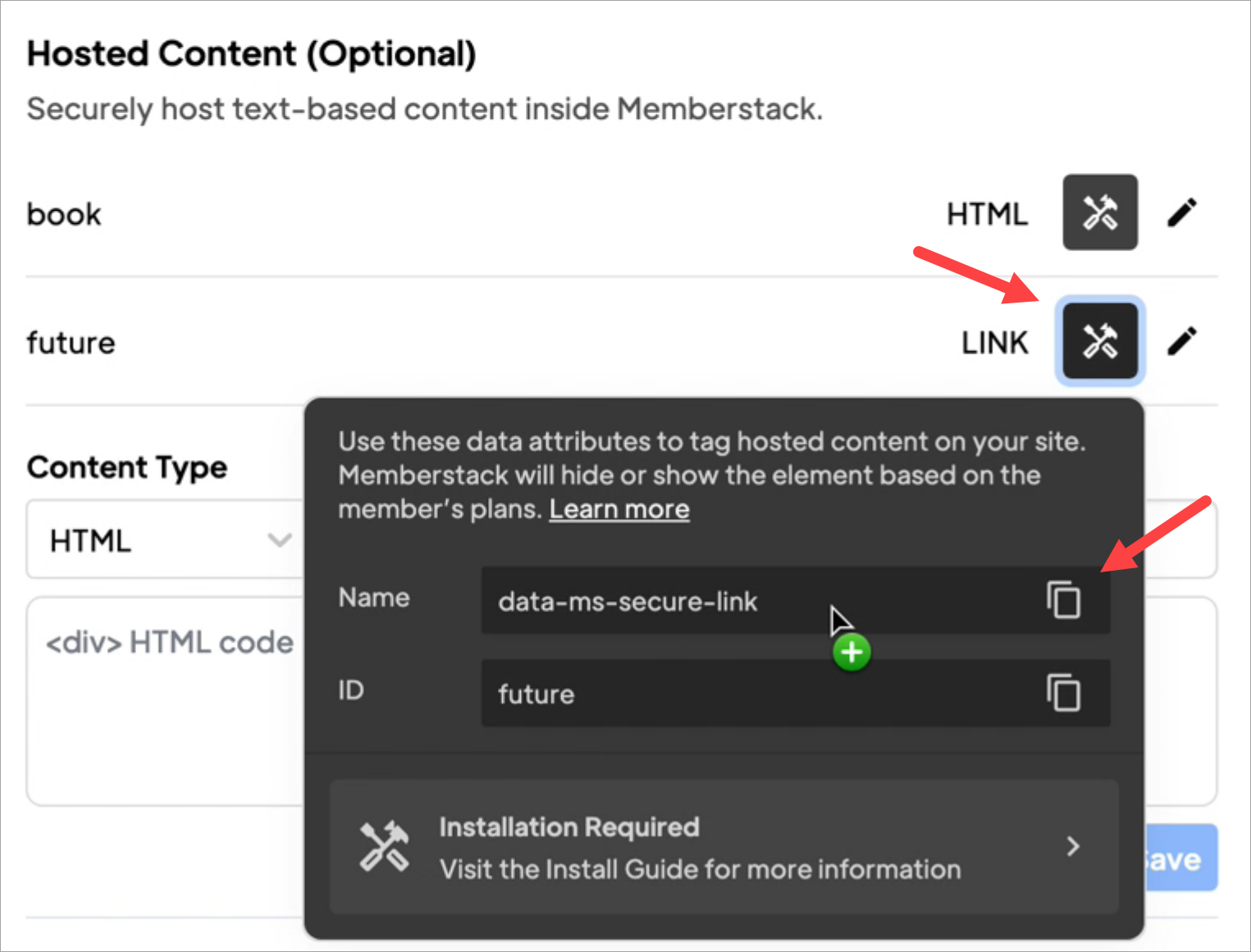Click the chevron arrow in the HTML dropdown
This screenshot has height=952, width=1251.
pos(280,540)
